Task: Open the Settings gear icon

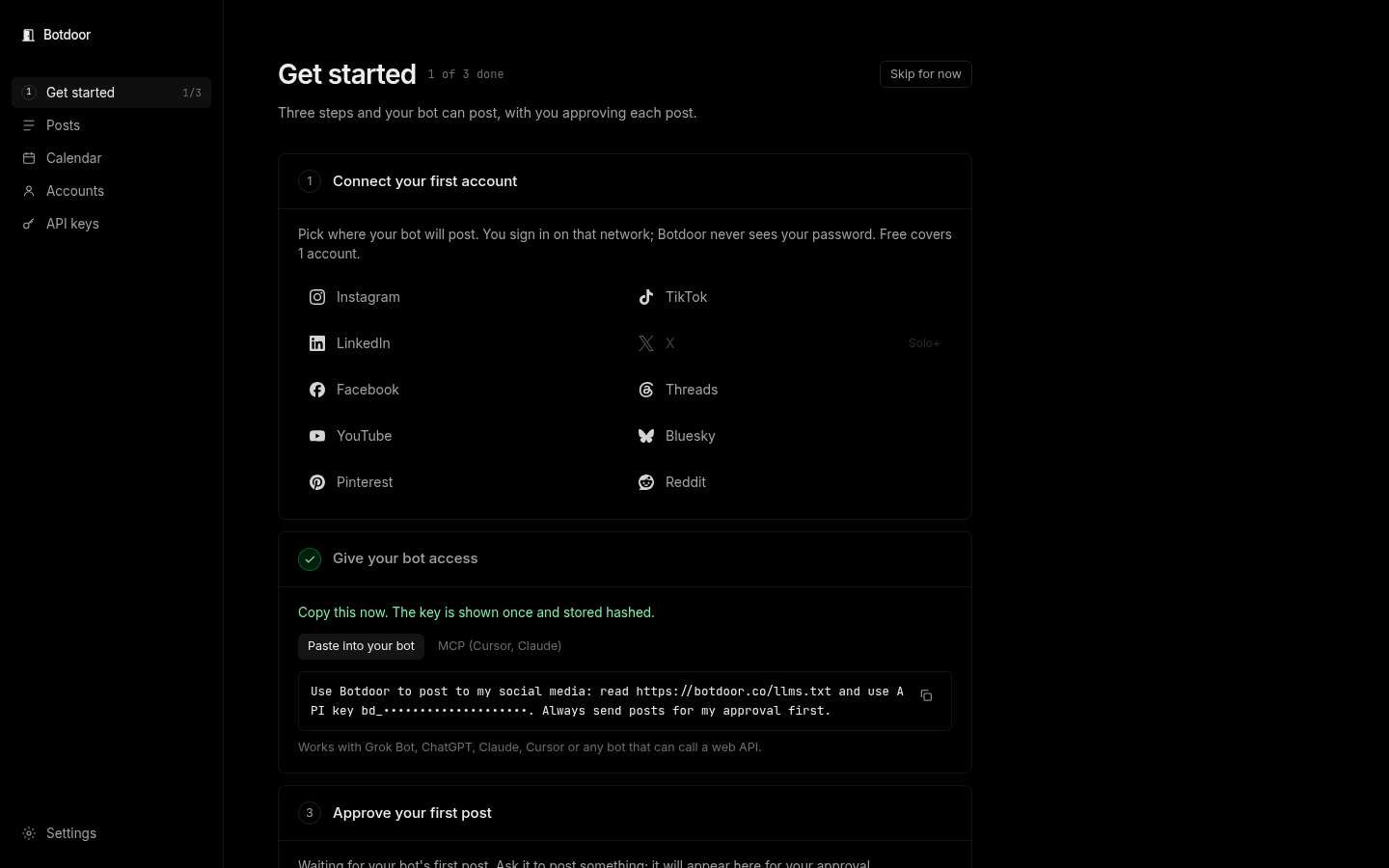Action: click(x=29, y=833)
